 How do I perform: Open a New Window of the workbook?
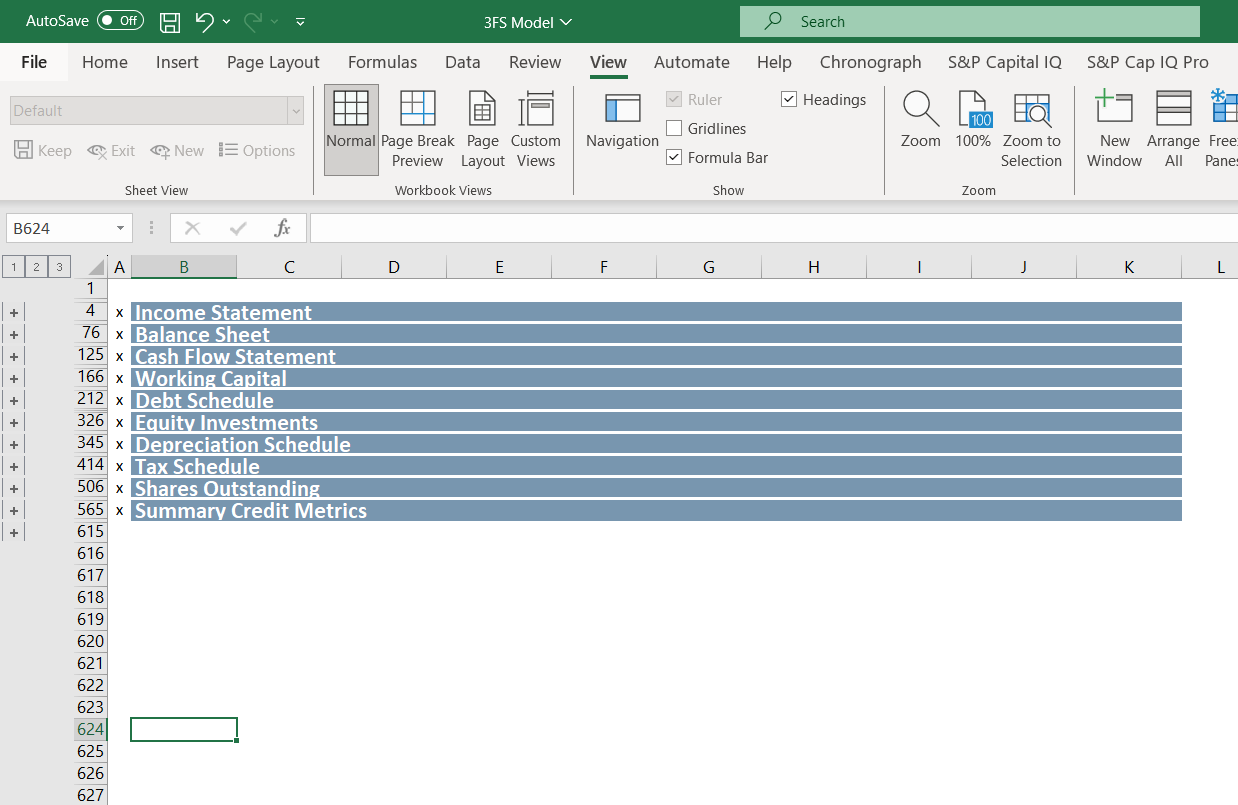point(1113,128)
